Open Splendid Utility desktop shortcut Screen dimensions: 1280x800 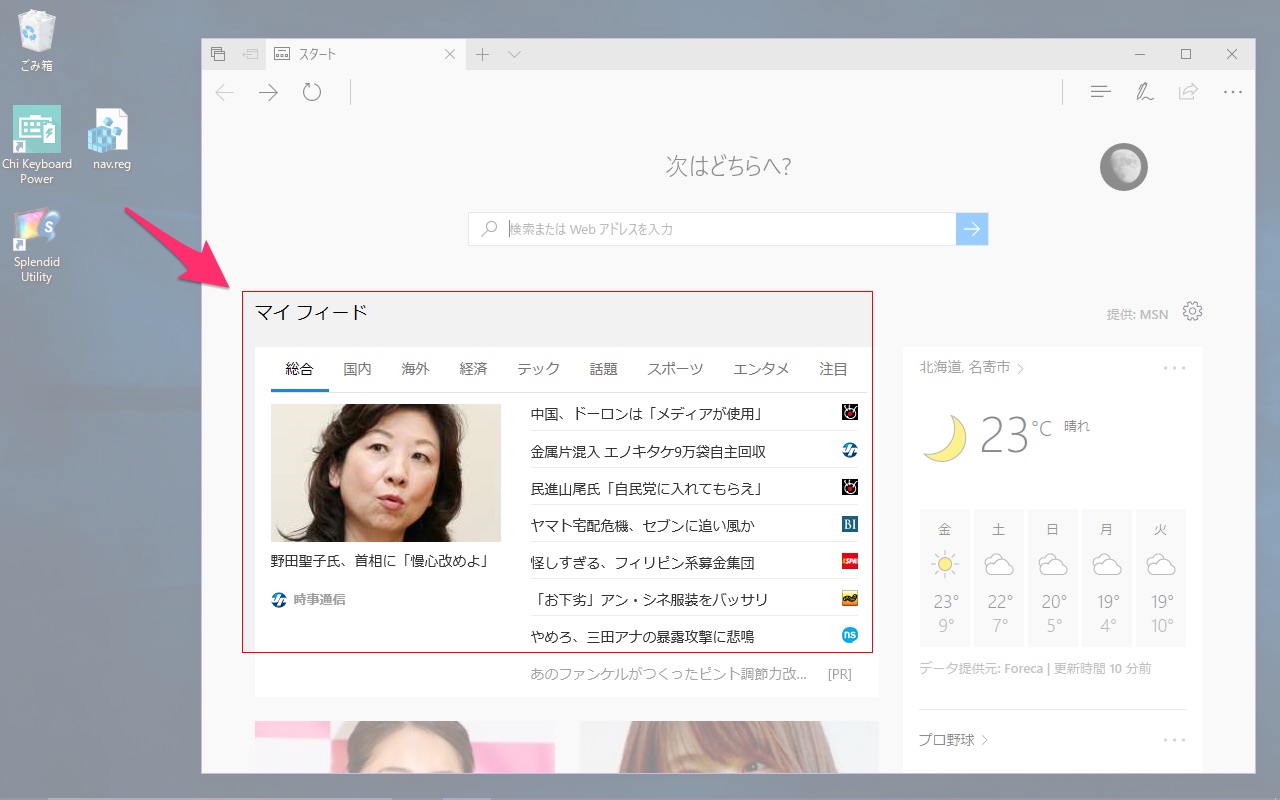tap(36, 246)
